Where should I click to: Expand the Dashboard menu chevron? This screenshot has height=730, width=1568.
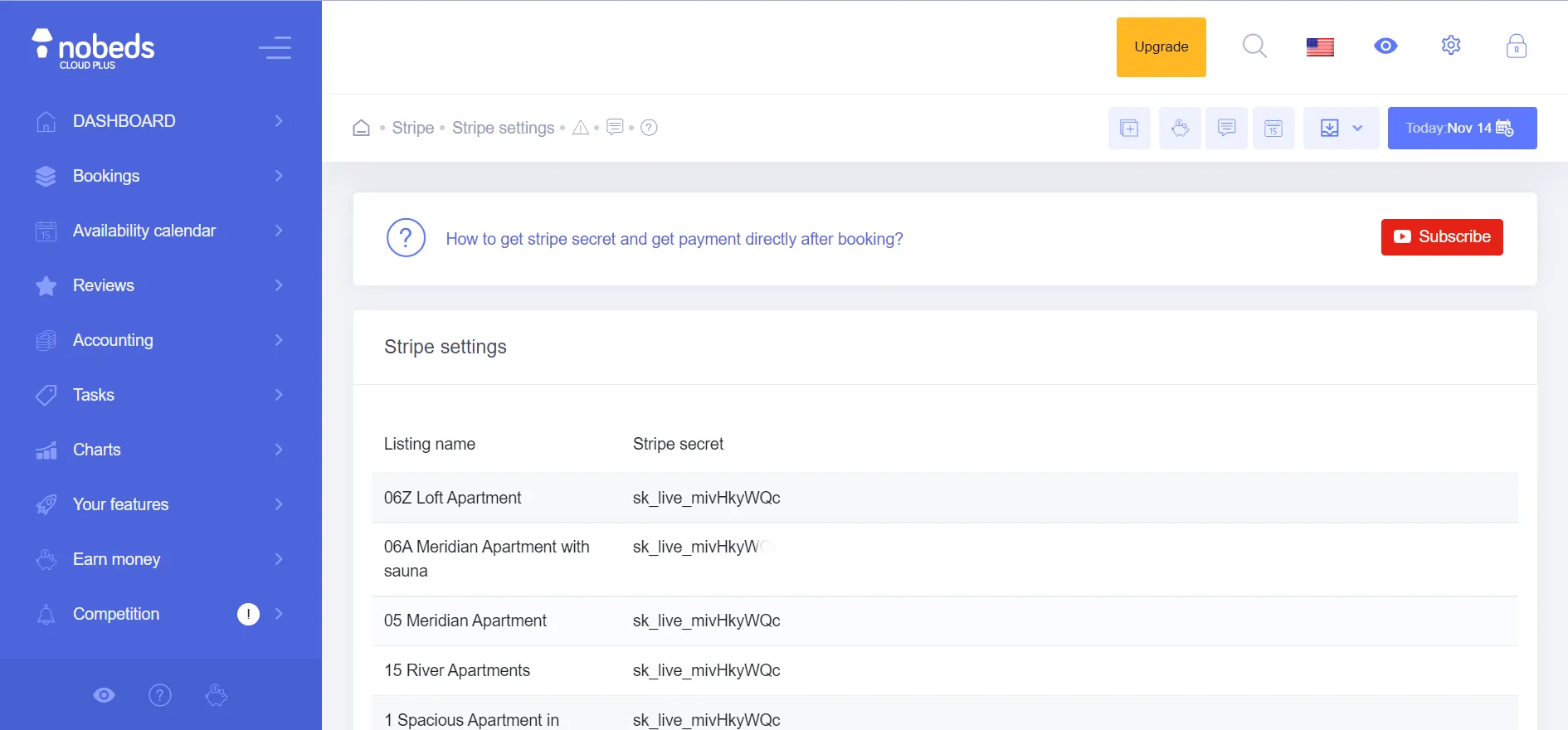pyautogui.click(x=279, y=121)
